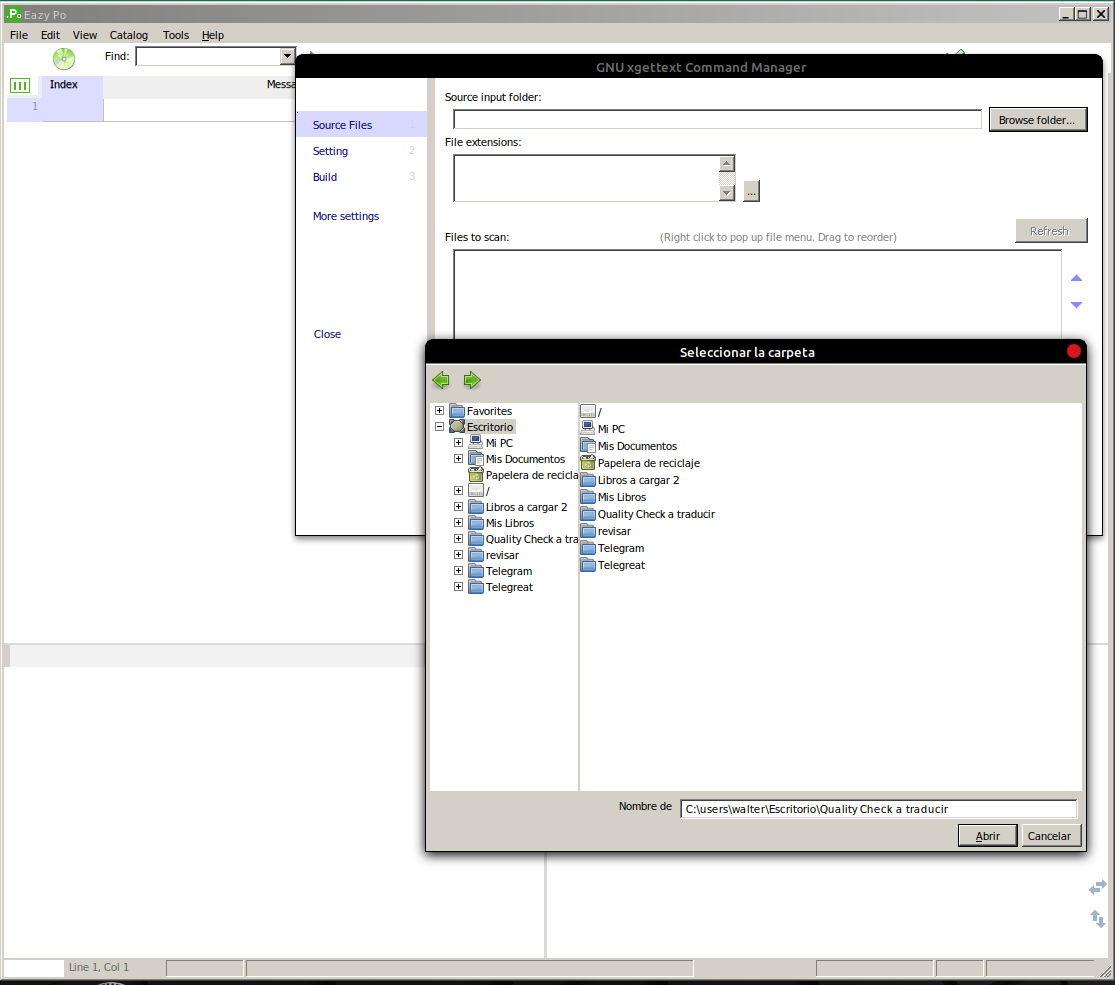Screen dimensions: 1115x985
Task: Expand Mis Libros tree node
Action: point(459,523)
